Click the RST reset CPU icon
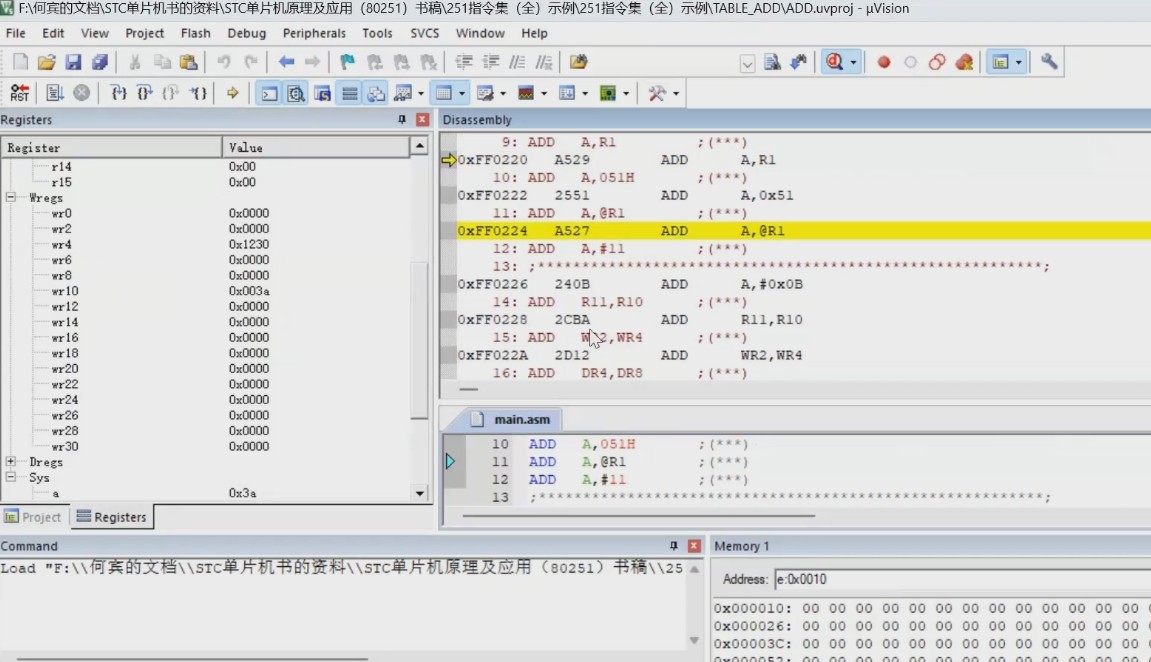 [x=19, y=93]
